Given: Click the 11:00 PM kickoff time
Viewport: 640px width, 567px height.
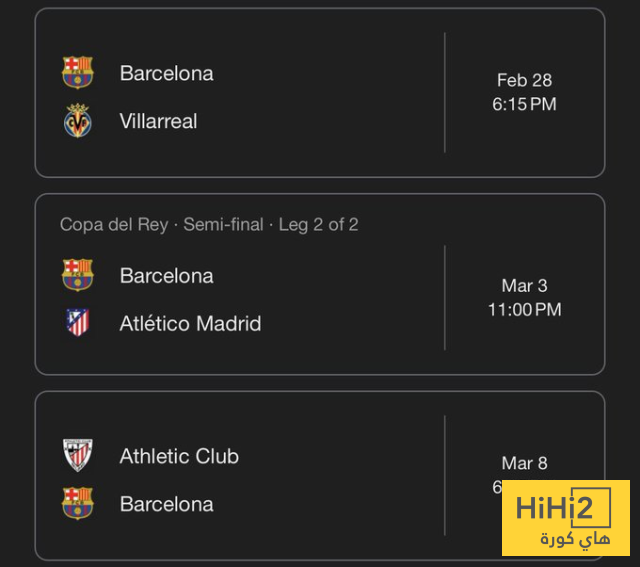Looking at the screenshot, I should pos(524,310).
